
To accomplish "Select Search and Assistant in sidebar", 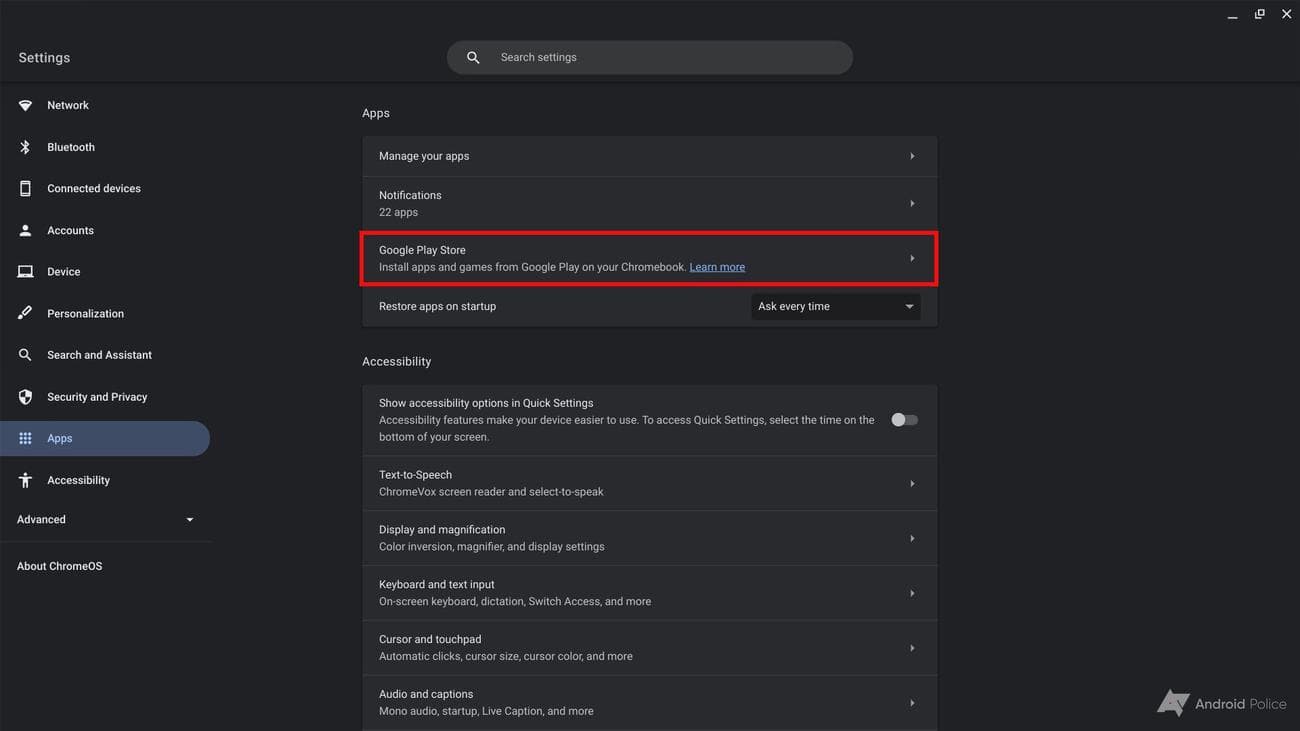I will click(x=99, y=355).
